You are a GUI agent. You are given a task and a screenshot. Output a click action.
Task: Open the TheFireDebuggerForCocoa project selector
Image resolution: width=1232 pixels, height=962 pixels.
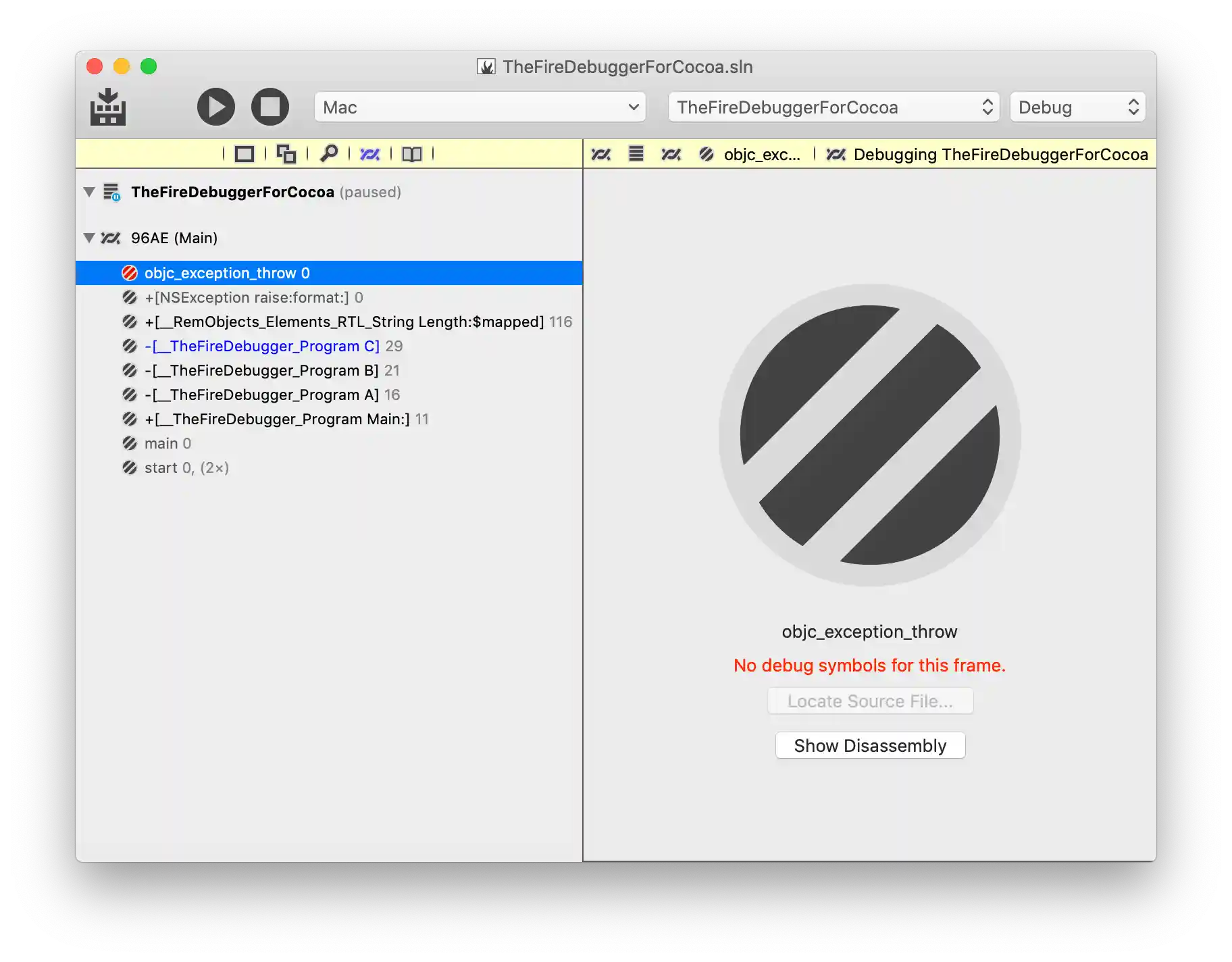point(833,107)
